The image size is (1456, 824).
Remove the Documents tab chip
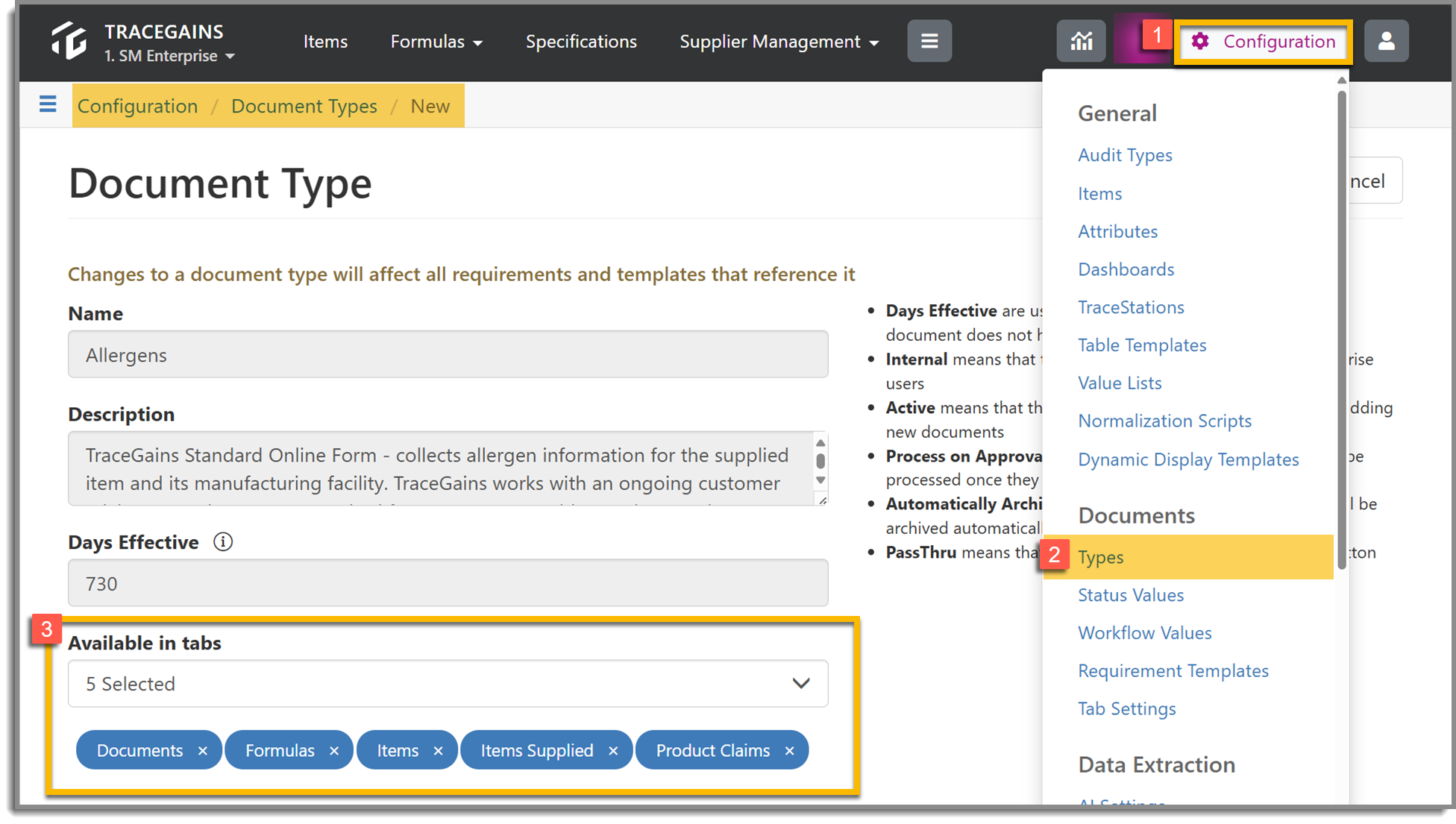(202, 751)
